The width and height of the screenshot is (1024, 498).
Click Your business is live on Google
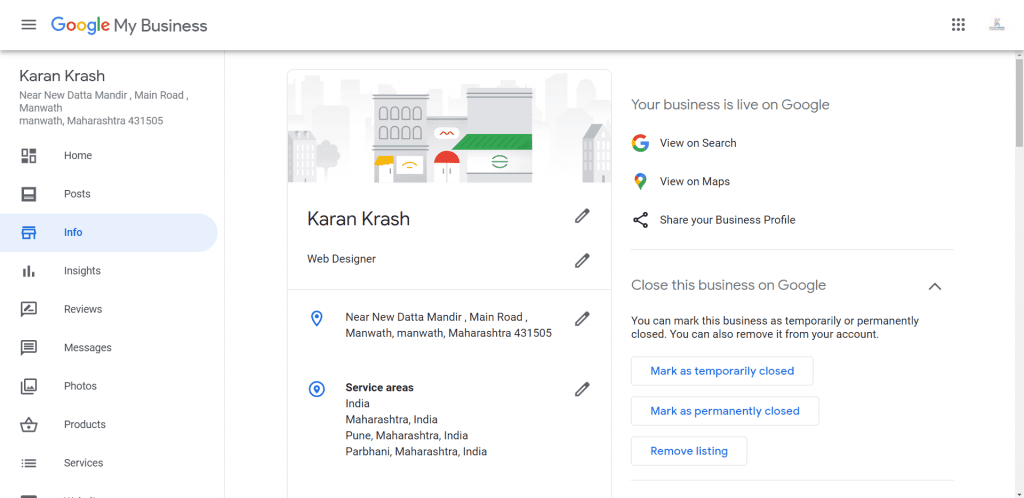click(730, 104)
